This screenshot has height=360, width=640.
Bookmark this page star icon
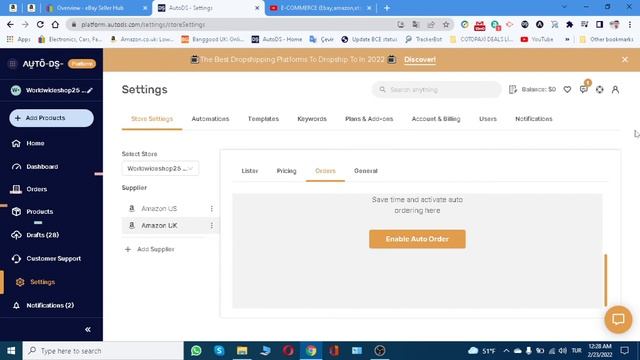click(446, 24)
